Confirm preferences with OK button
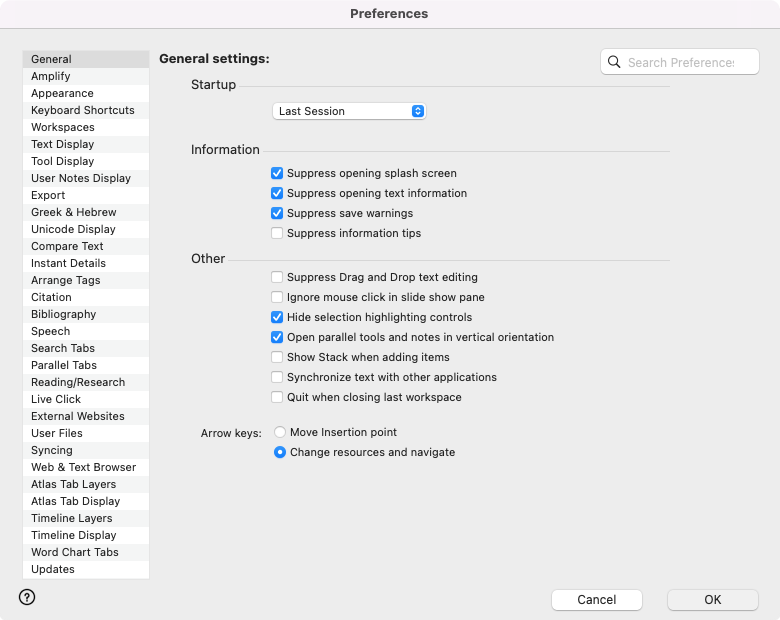The height and width of the screenshot is (620, 780). click(712, 600)
